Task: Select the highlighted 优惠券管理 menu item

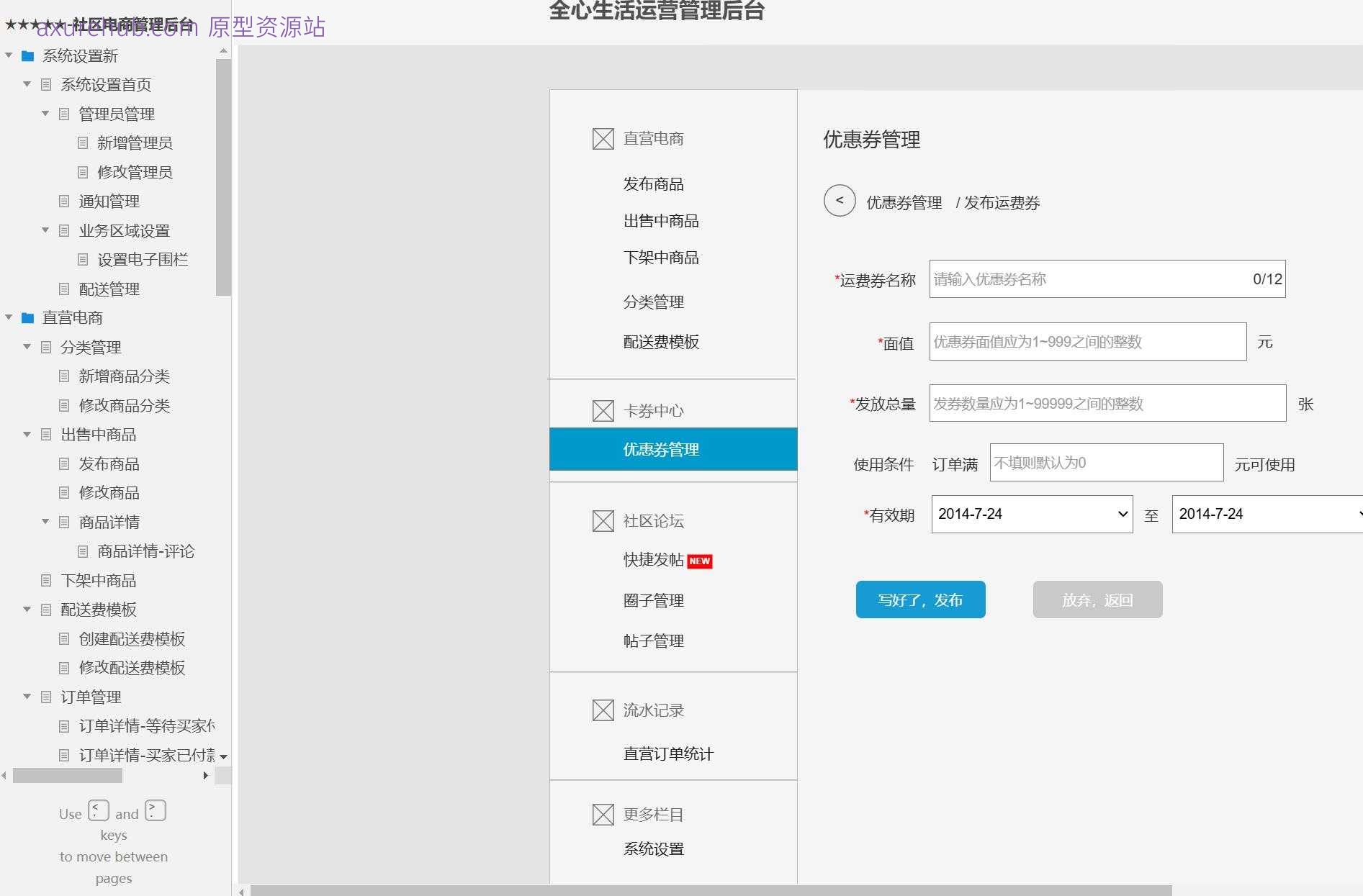Action: (x=673, y=449)
